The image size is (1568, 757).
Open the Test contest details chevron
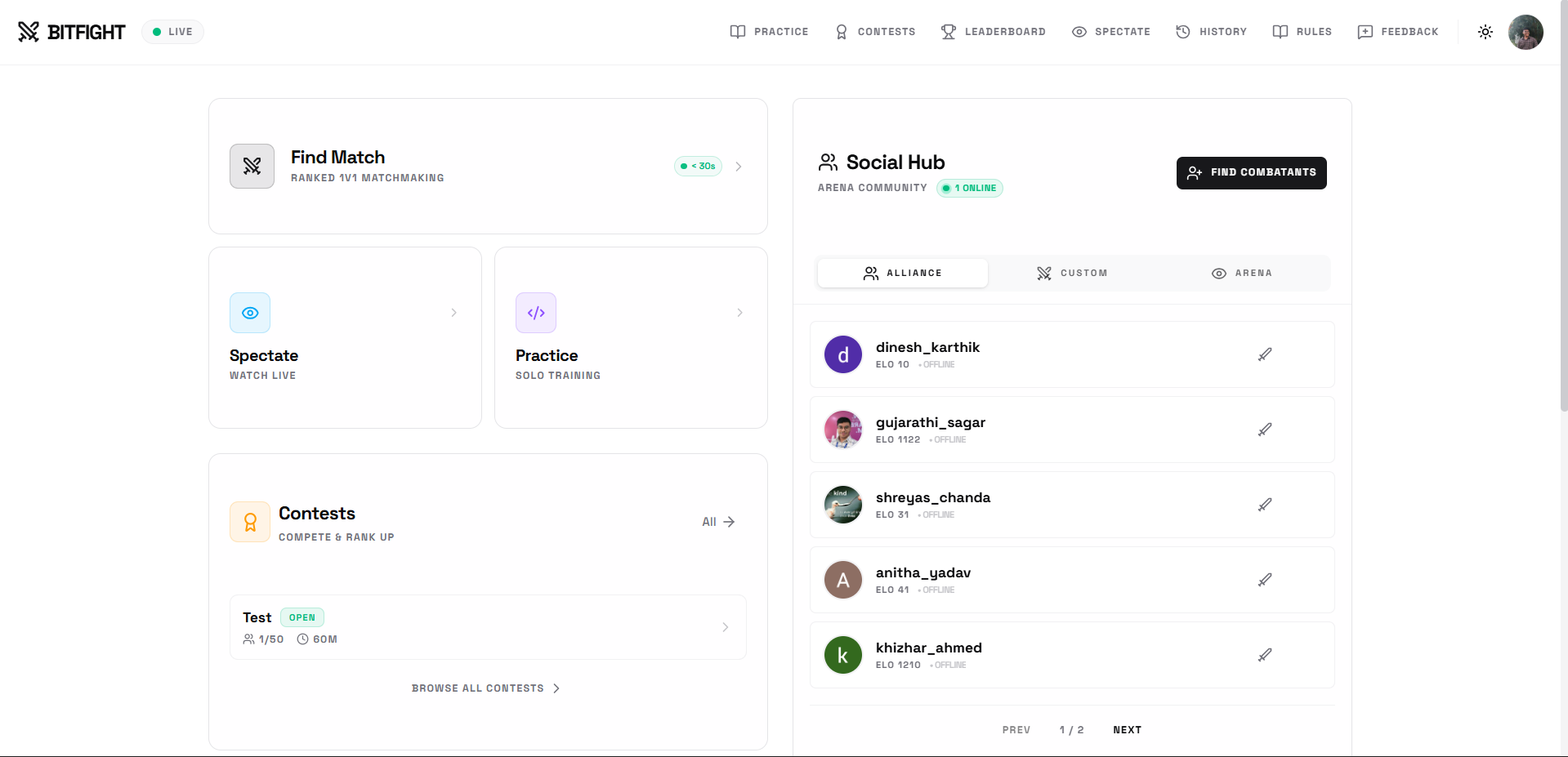(x=725, y=627)
